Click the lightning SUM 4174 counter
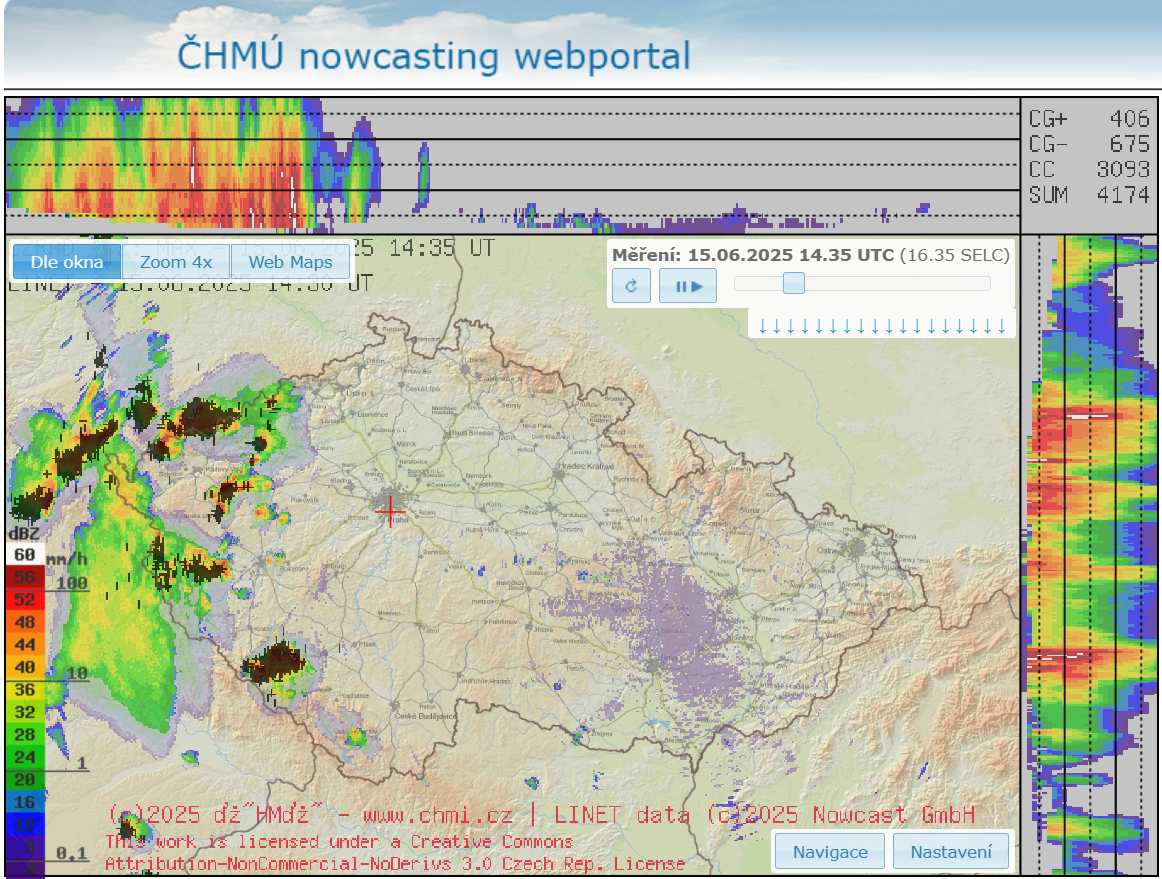This screenshot has width=1162, height=879. click(x=1089, y=195)
